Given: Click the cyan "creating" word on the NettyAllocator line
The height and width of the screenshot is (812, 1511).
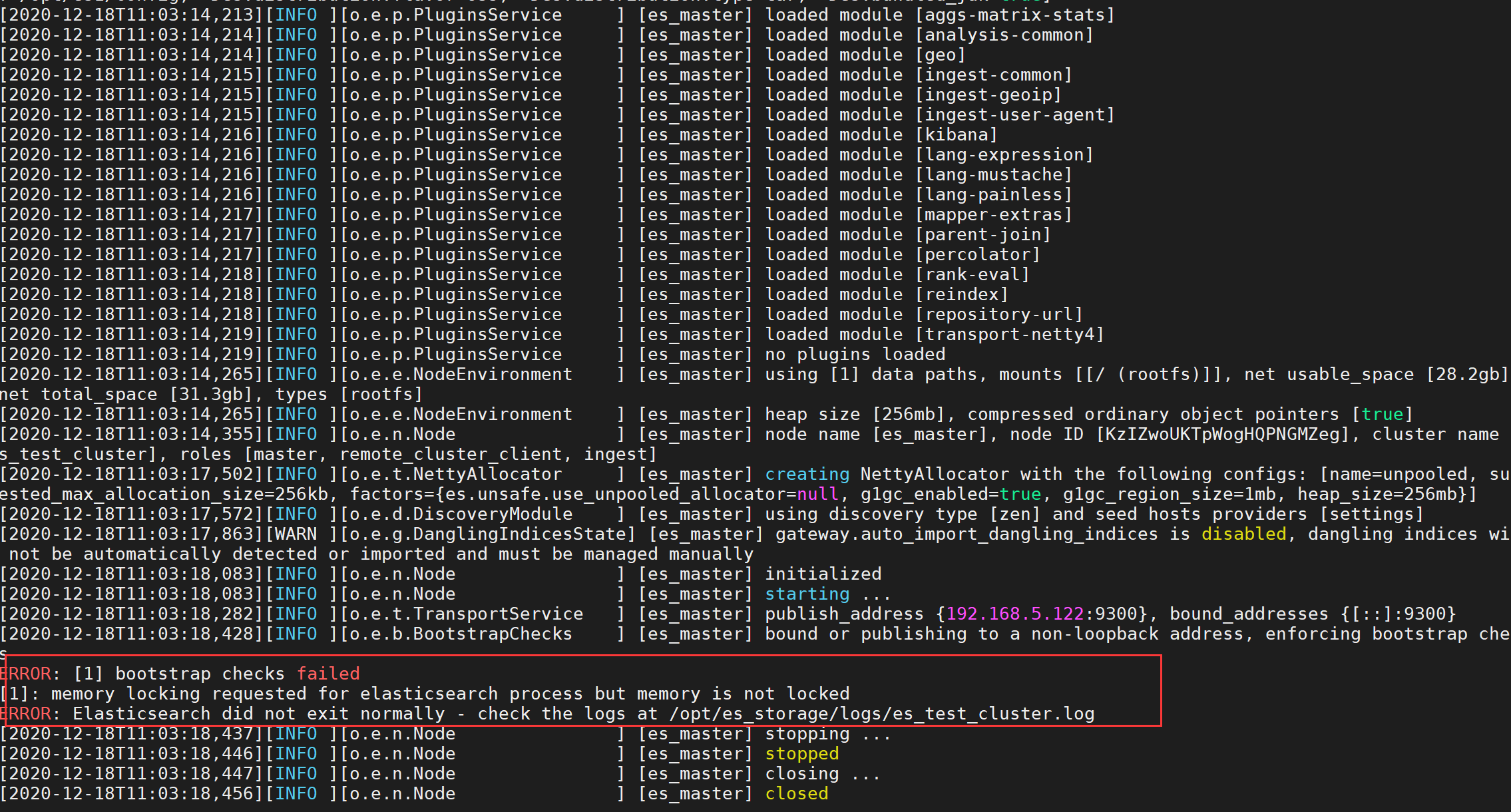Looking at the screenshot, I should pos(807,474).
